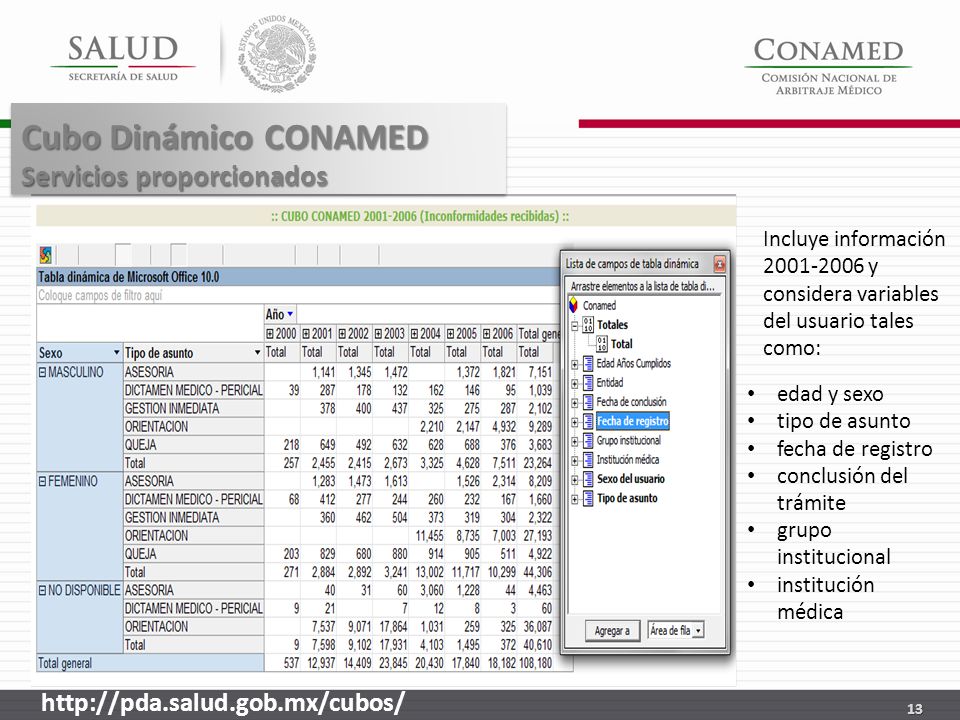The height and width of the screenshot is (720, 960).
Task: Close the Lista de campos dialog
Action: point(719,264)
